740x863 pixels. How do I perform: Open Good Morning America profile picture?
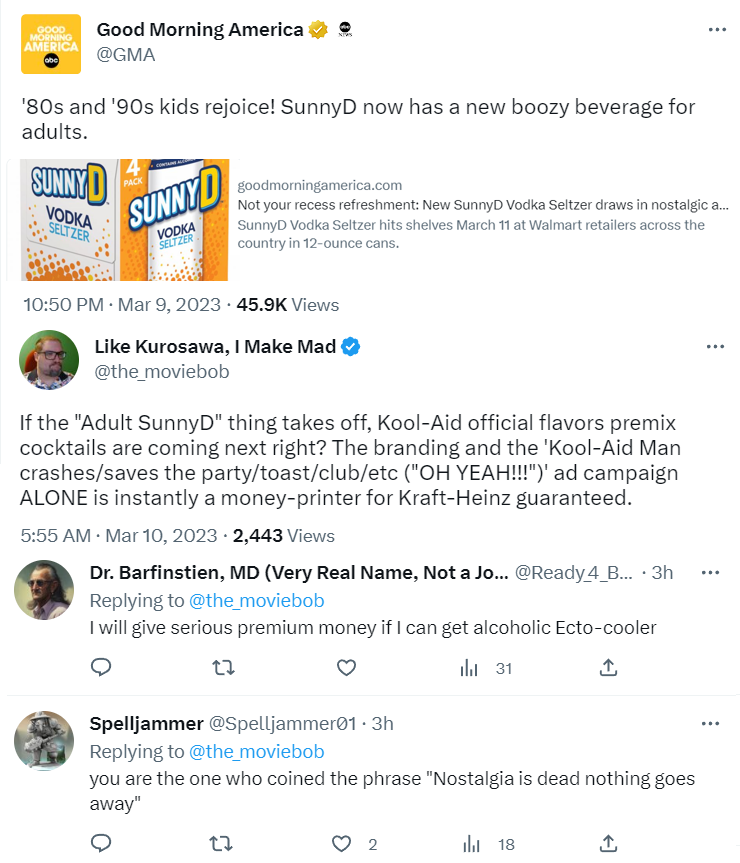tap(51, 44)
